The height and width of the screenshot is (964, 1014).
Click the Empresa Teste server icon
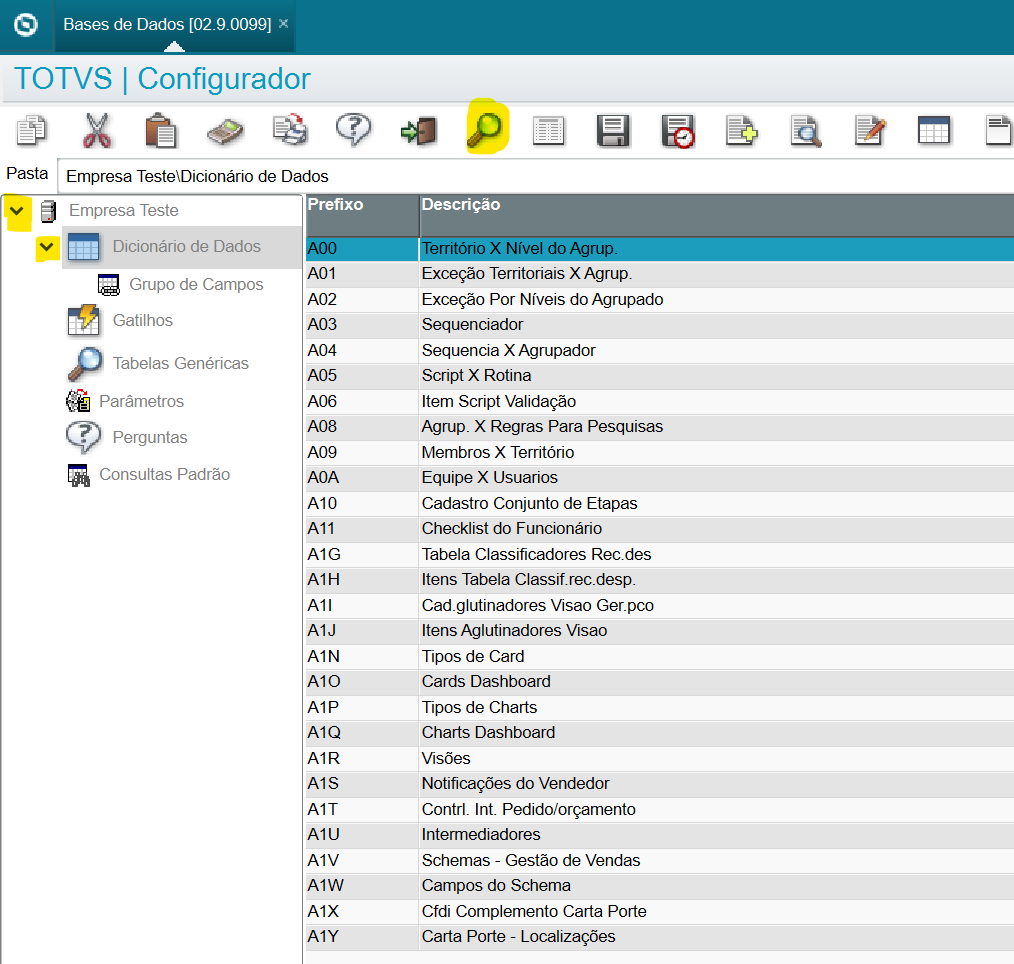pos(48,211)
